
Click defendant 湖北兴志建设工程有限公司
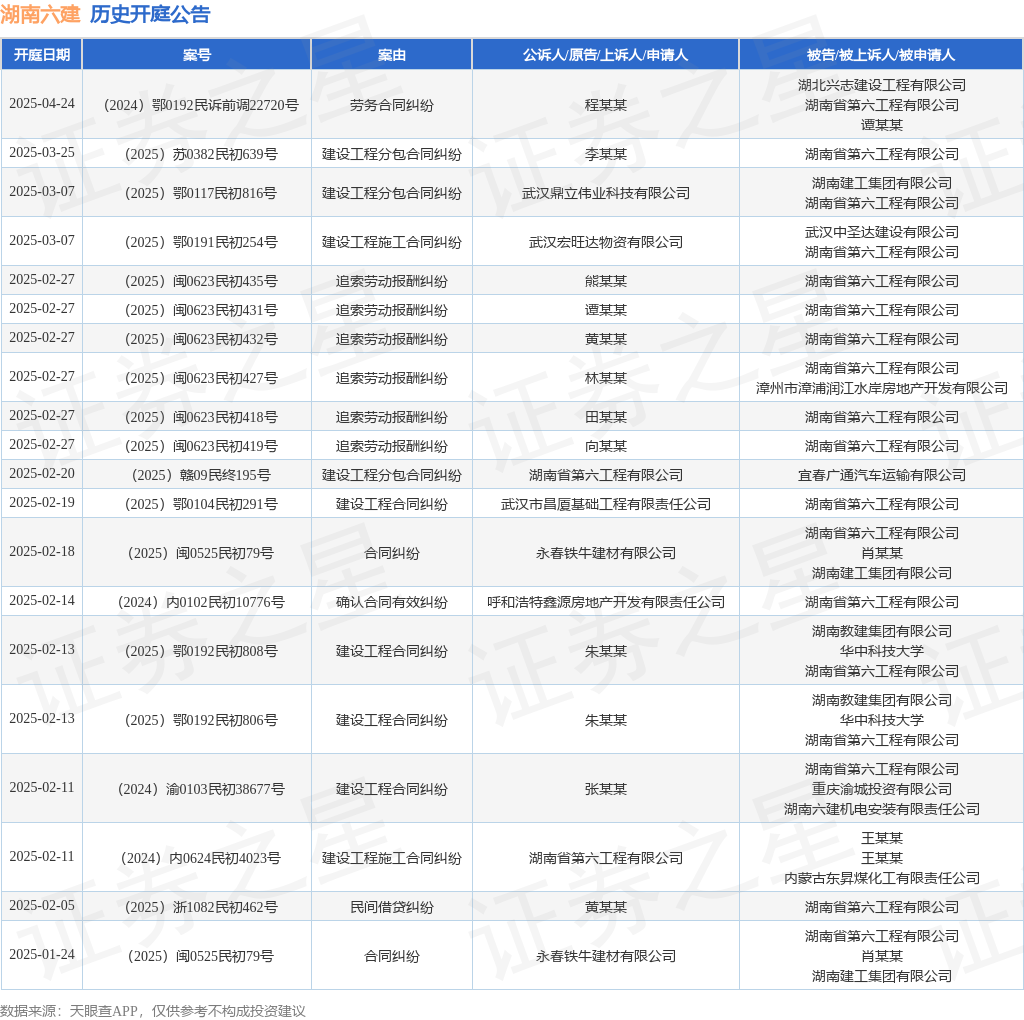point(882,85)
